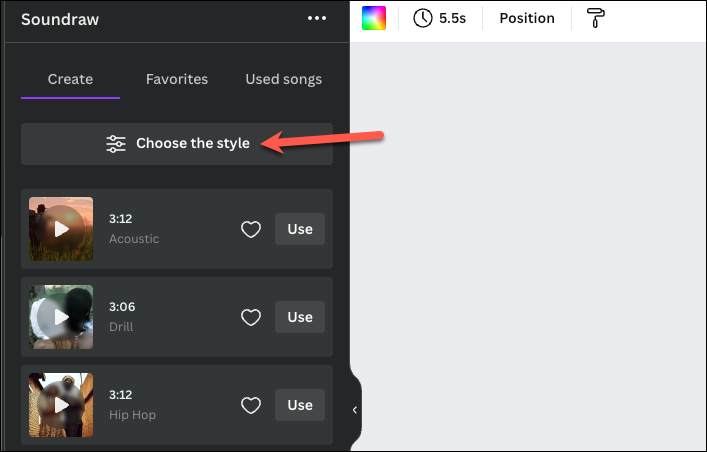The width and height of the screenshot is (707, 452).
Task: Play the Hip Hop track preview
Action: pos(61,405)
